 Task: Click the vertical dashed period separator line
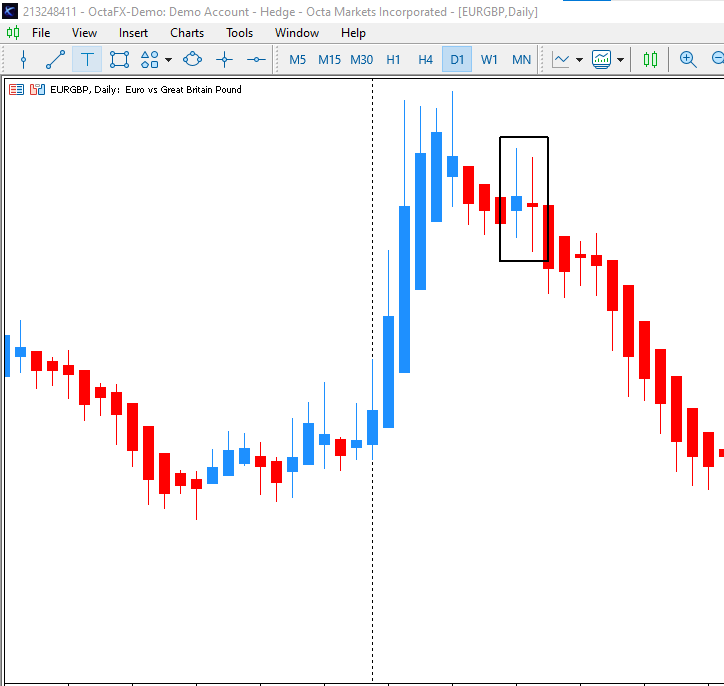[x=373, y=379]
